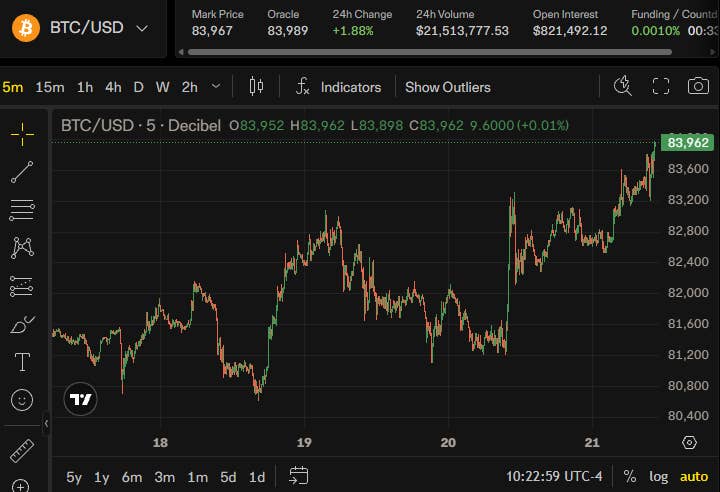The image size is (720, 492).
Task: Select the Text annotation tool
Action: coord(22,362)
